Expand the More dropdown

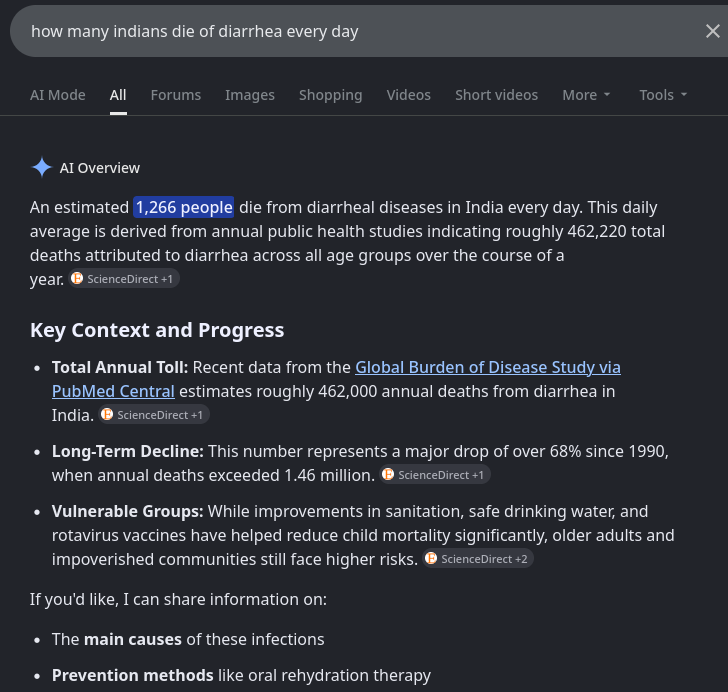click(x=586, y=95)
